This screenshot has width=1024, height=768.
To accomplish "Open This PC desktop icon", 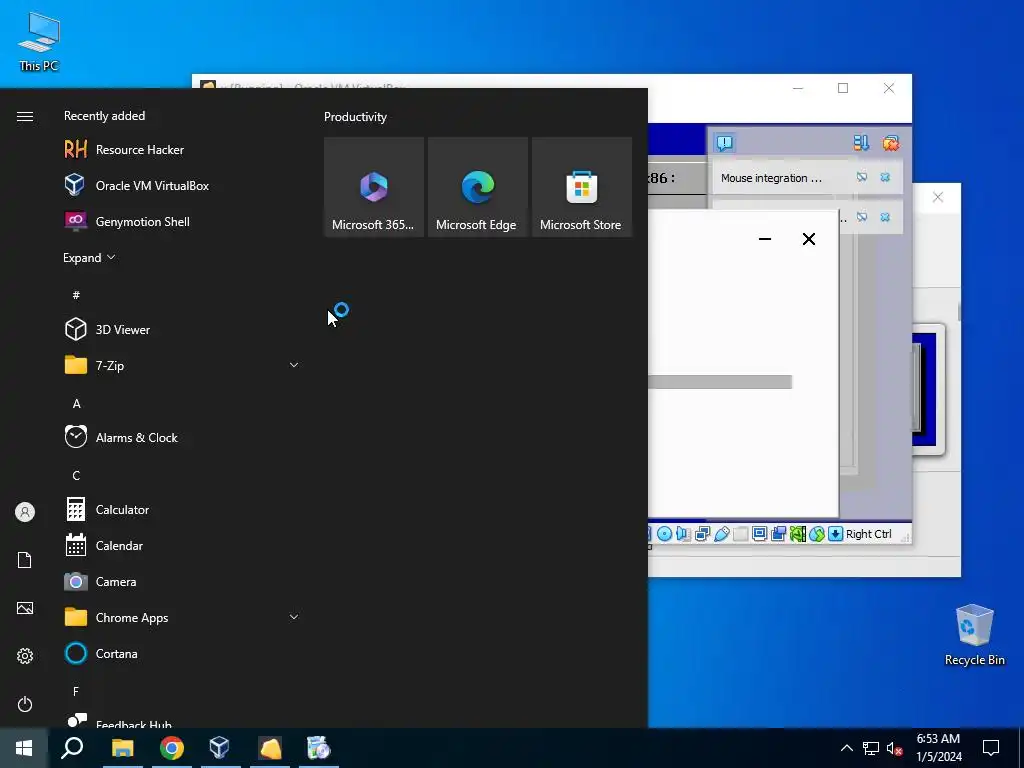I will pos(39,41).
